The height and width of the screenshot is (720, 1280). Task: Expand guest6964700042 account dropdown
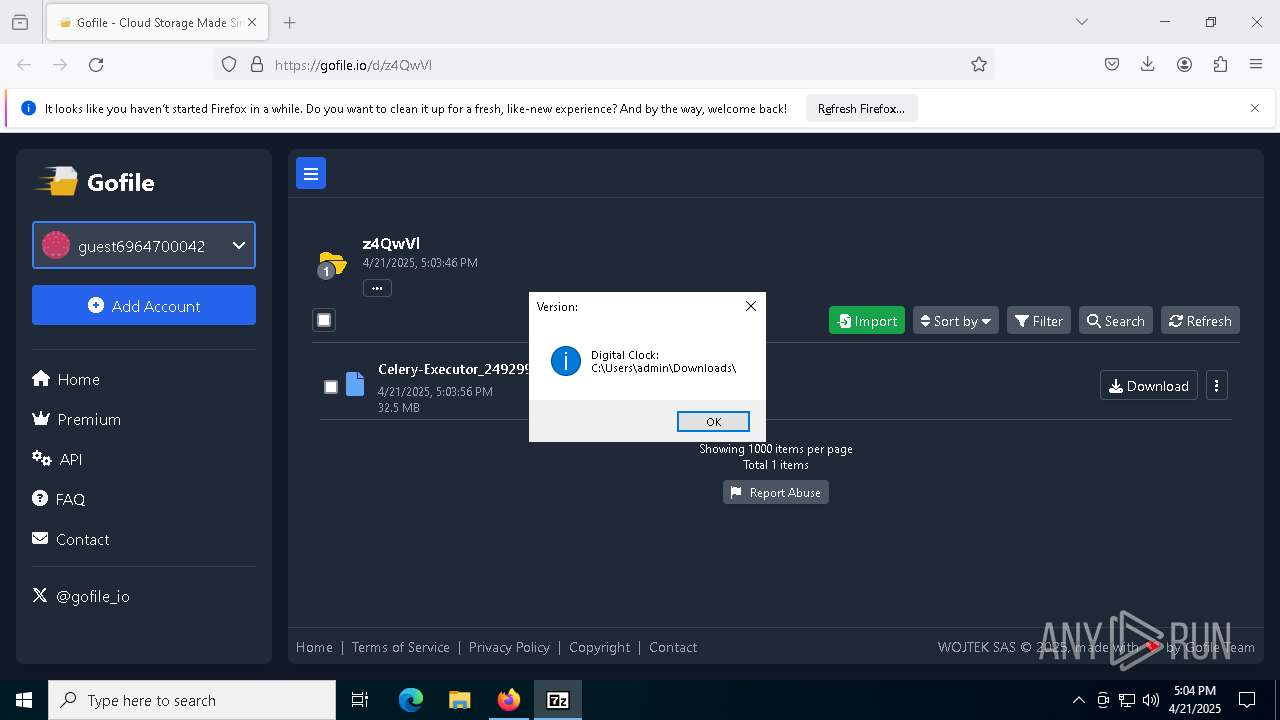[144, 245]
